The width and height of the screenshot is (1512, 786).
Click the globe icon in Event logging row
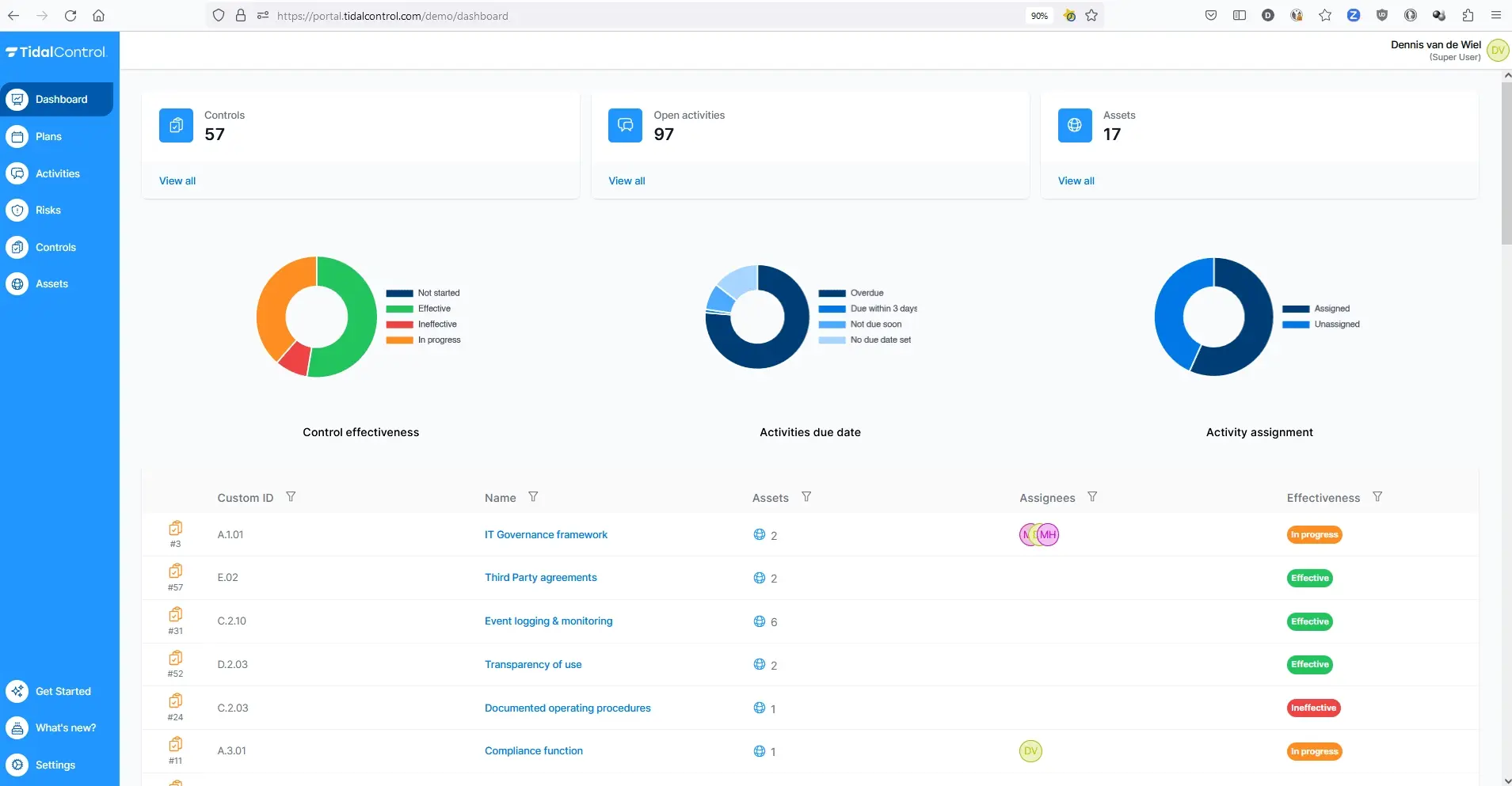pos(760,621)
